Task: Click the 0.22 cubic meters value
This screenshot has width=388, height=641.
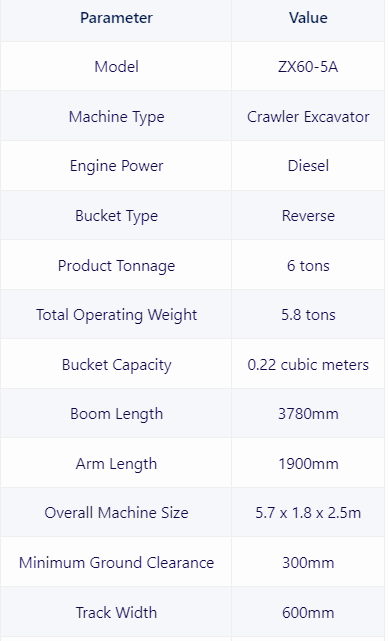Action: tap(308, 365)
